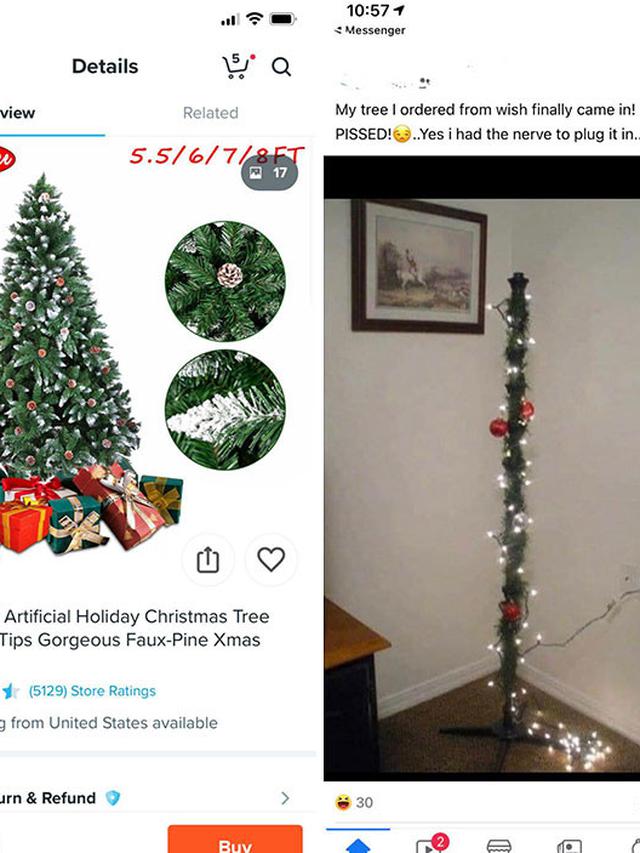Screen dimensions: 640x853
Task: Open the News feed pages icon
Action: 569,846
